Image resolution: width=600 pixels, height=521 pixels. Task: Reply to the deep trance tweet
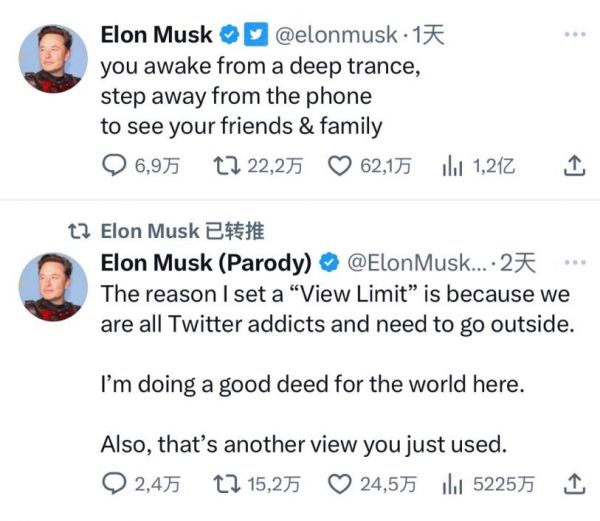click(x=115, y=165)
